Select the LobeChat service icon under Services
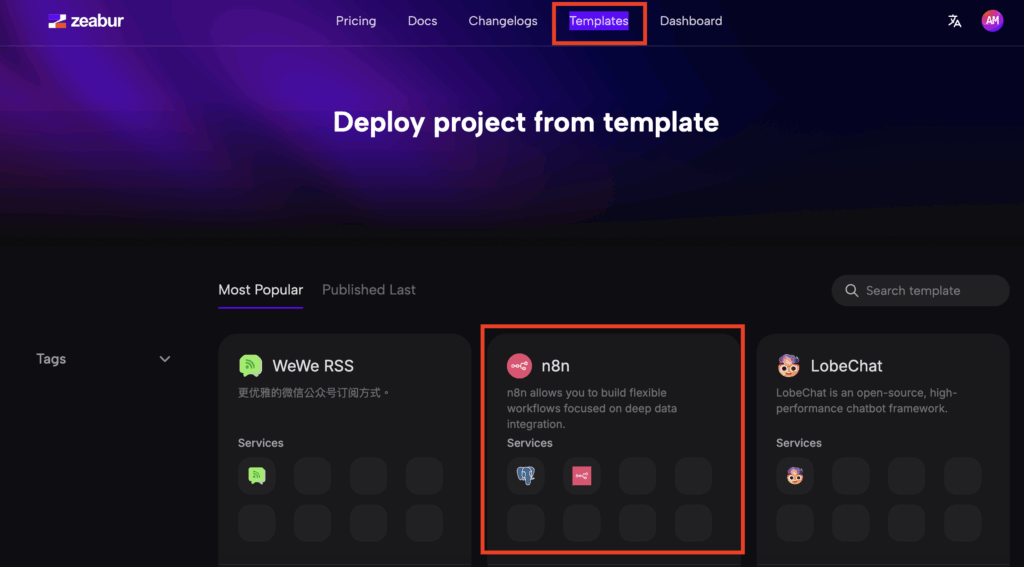The height and width of the screenshot is (567, 1024). tap(795, 476)
